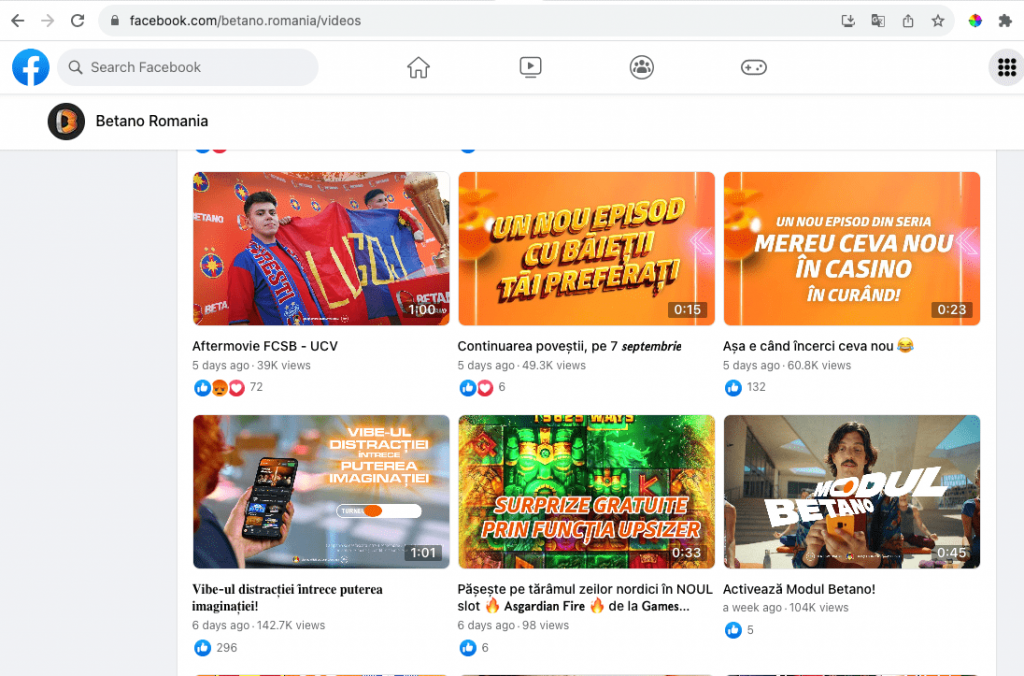Screen dimensions: 1024x676
Task: Open the Facebook Video tab
Action: [530, 67]
